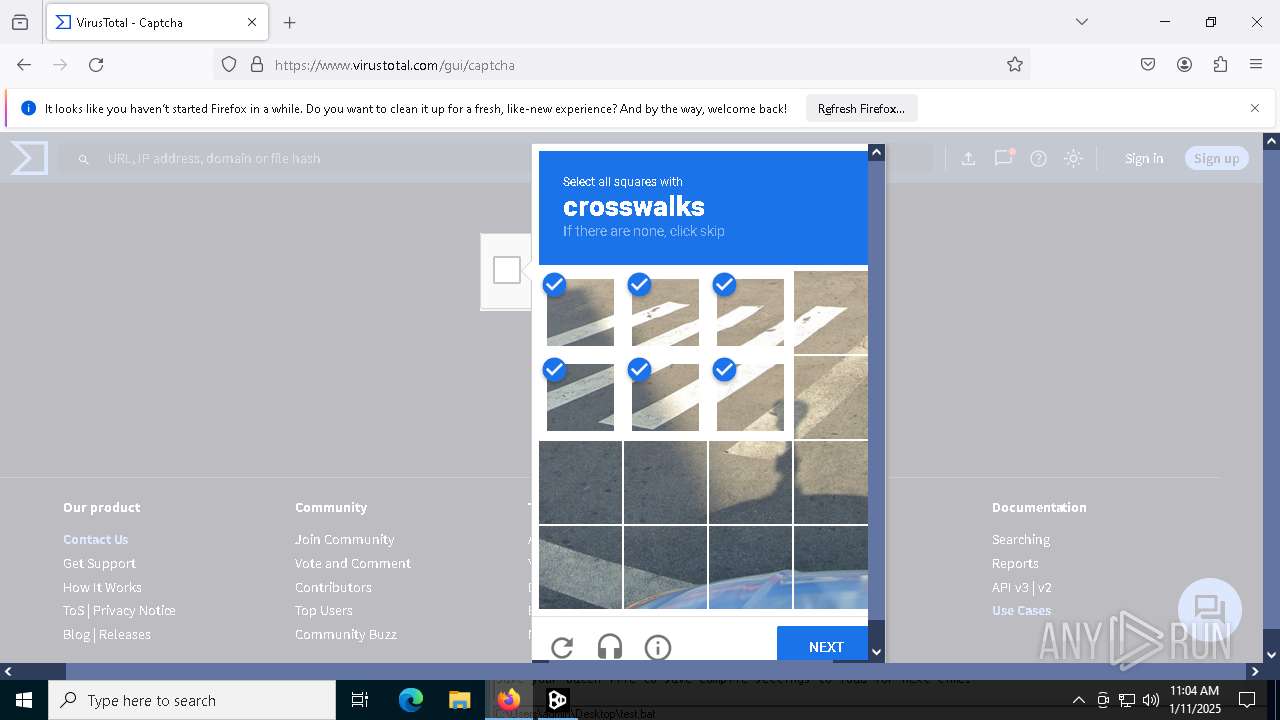Deselect second-row first crosswalk tile
The height and width of the screenshot is (720, 1280).
pyautogui.click(x=580, y=397)
